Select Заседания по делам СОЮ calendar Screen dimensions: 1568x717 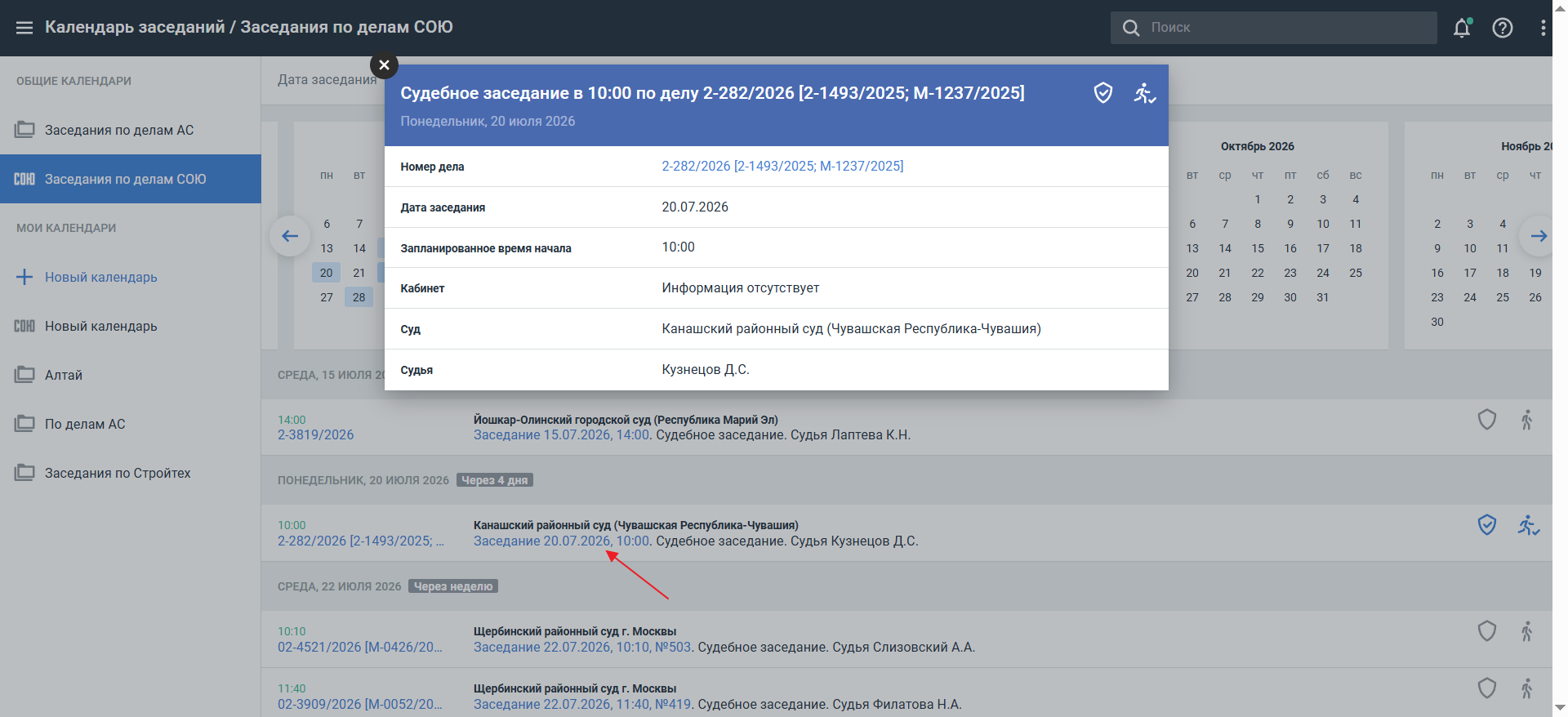(x=131, y=179)
